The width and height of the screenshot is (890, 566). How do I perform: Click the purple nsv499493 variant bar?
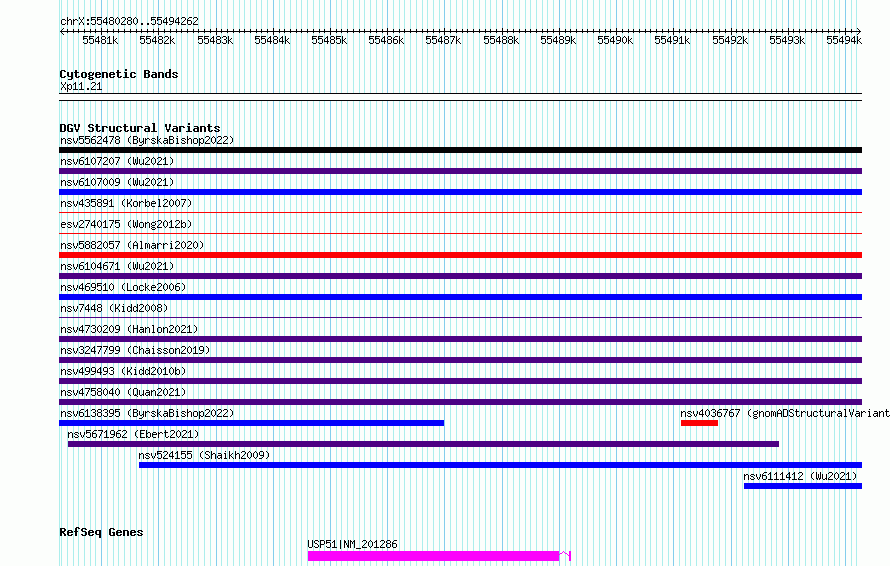point(460,381)
